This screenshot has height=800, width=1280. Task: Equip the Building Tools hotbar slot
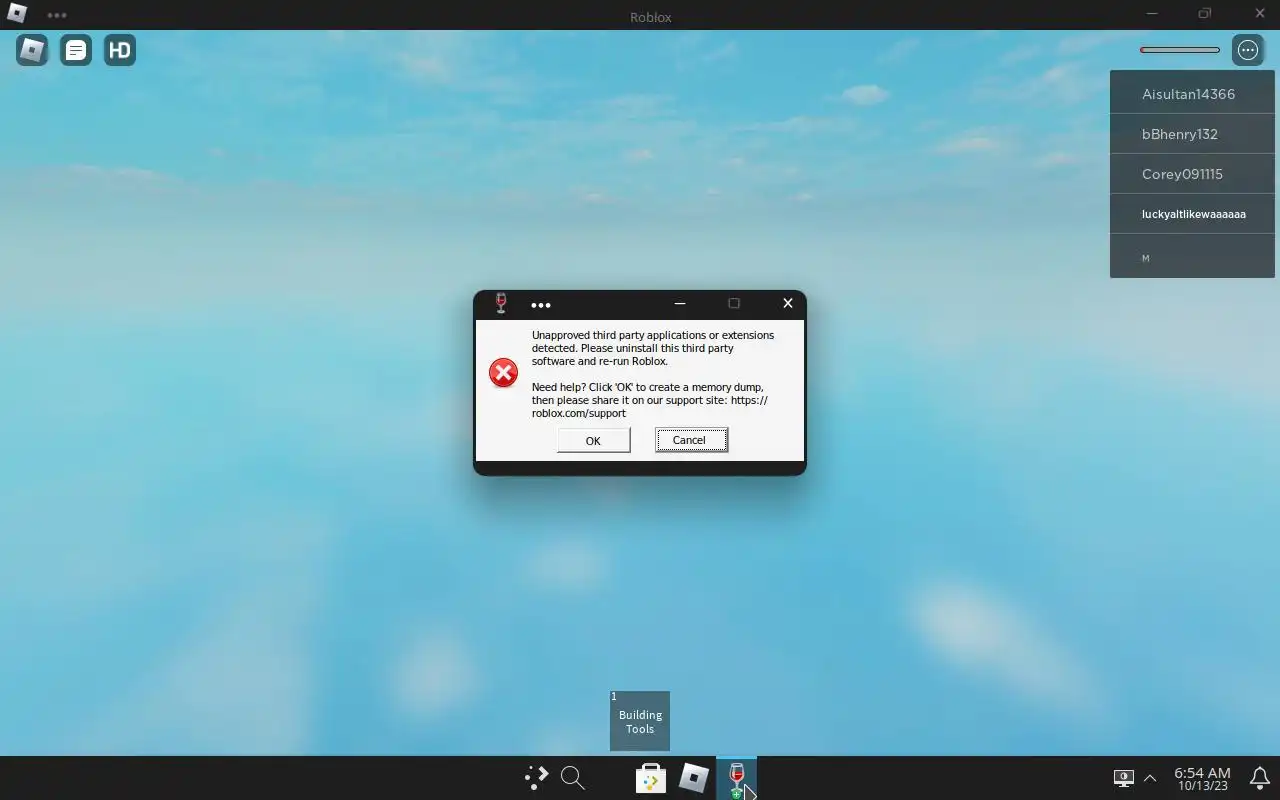click(640, 721)
